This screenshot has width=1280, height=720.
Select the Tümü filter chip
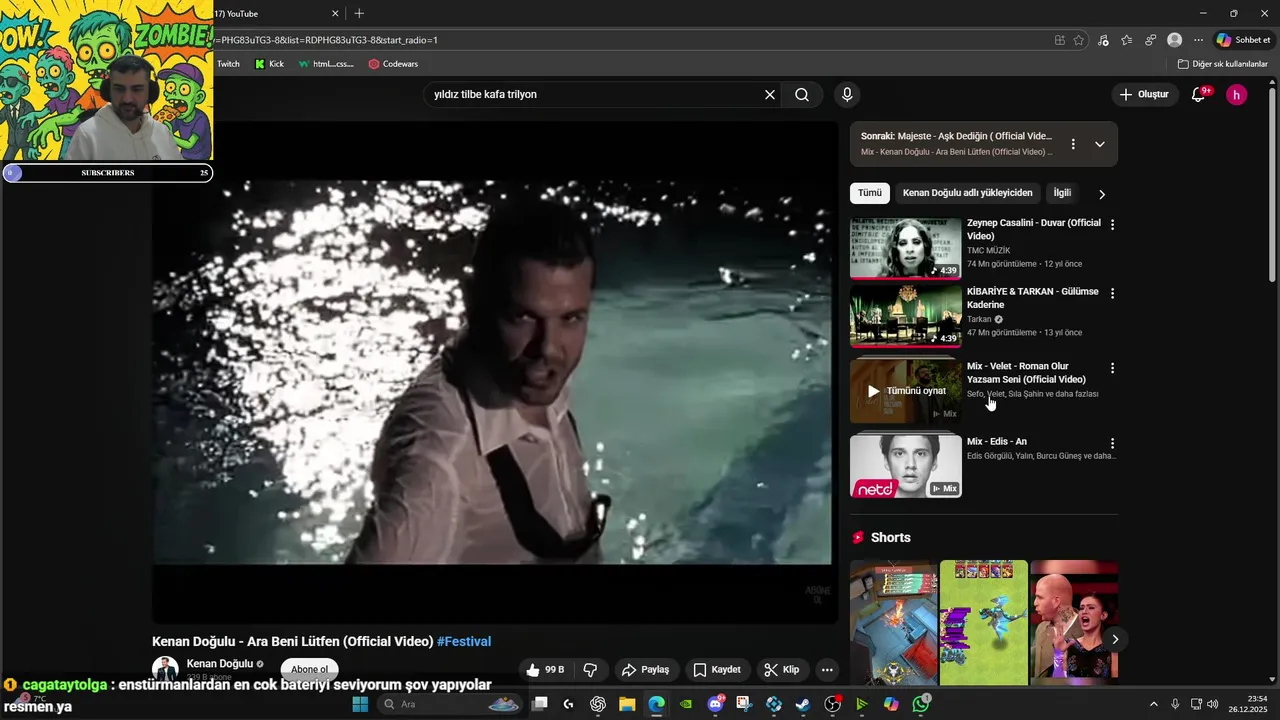click(870, 193)
